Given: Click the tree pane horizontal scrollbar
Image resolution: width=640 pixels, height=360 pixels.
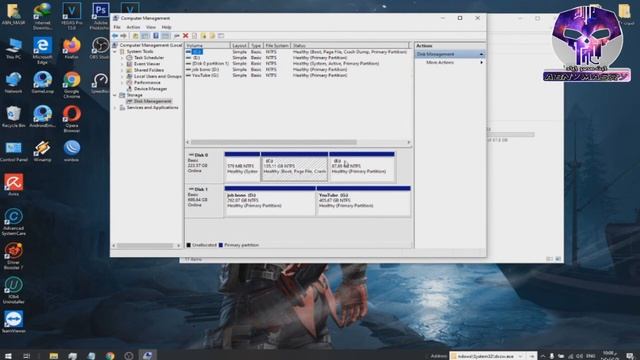Looking at the screenshot, I should [x=145, y=246].
